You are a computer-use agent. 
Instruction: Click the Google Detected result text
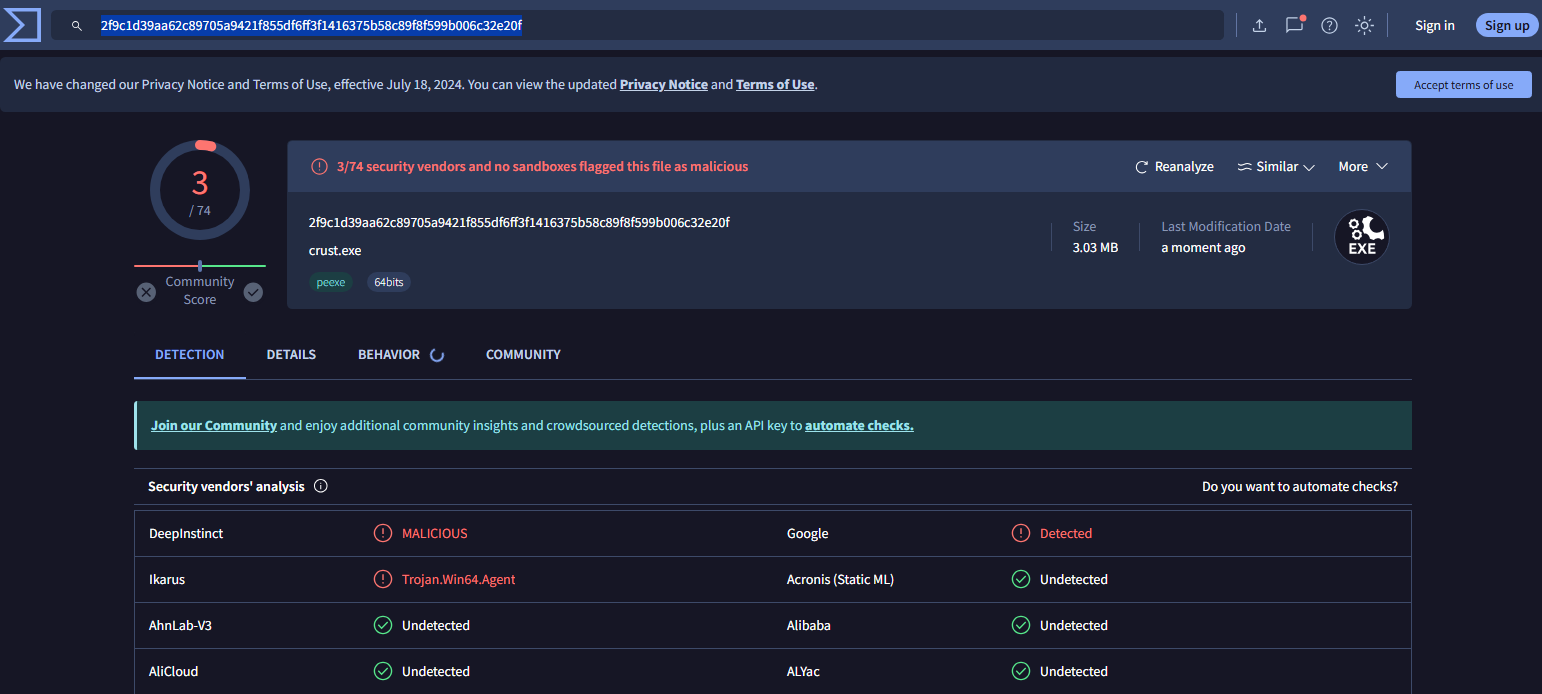(x=1066, y=534)
